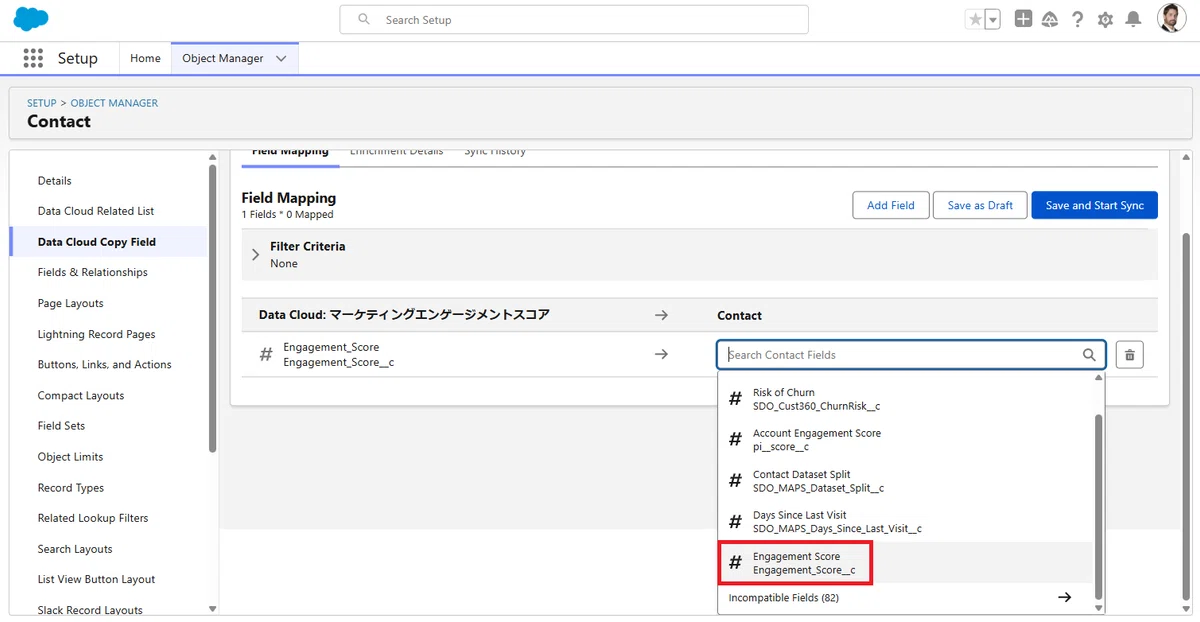Choose the Contact Dataset Split option
The image size is (1200, 622).
tap(907, 481)
